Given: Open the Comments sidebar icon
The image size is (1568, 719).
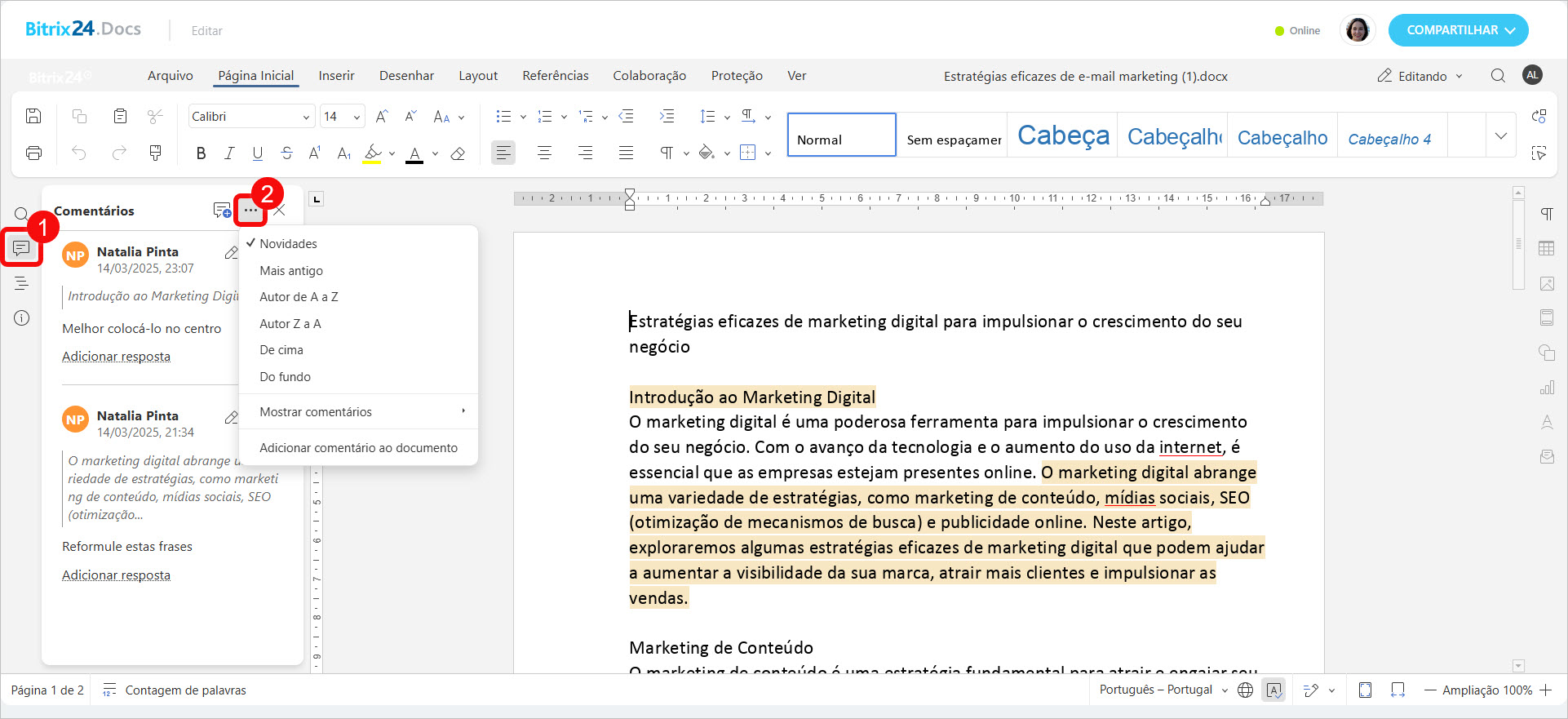Looking at the screenshot, I should (21, 248).
